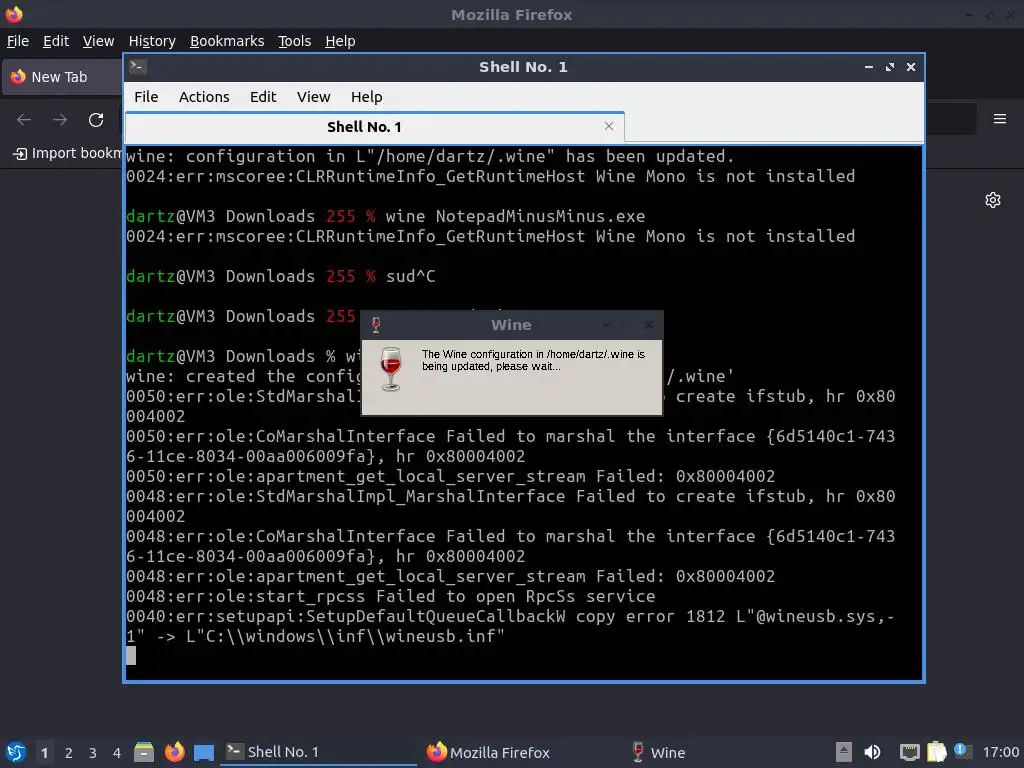Open the terminal File menu
Viewport: 1024px width, 768px height.
(146, 97)
